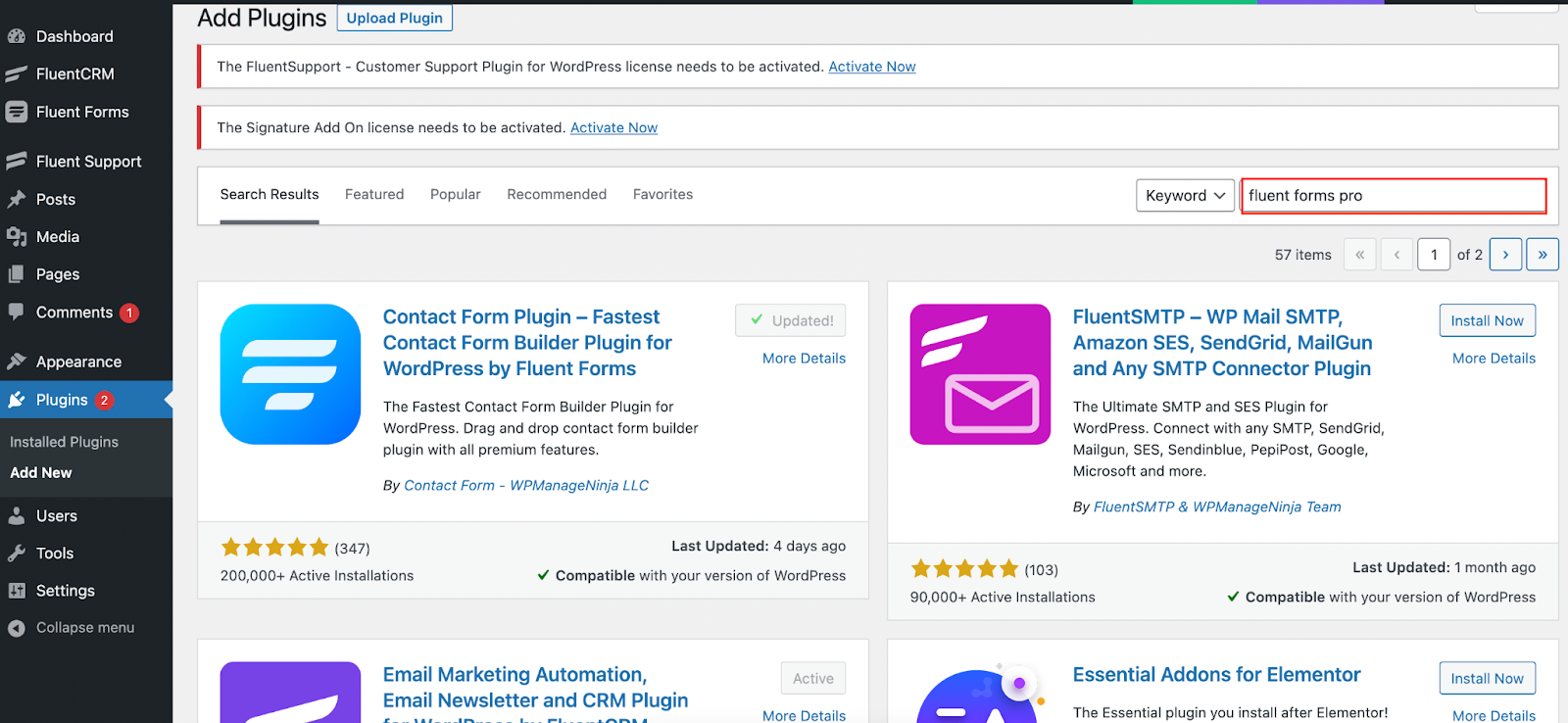Click the 57 items count text
The width and height of the screenshot is (1568, 723).
point(1303,255)
